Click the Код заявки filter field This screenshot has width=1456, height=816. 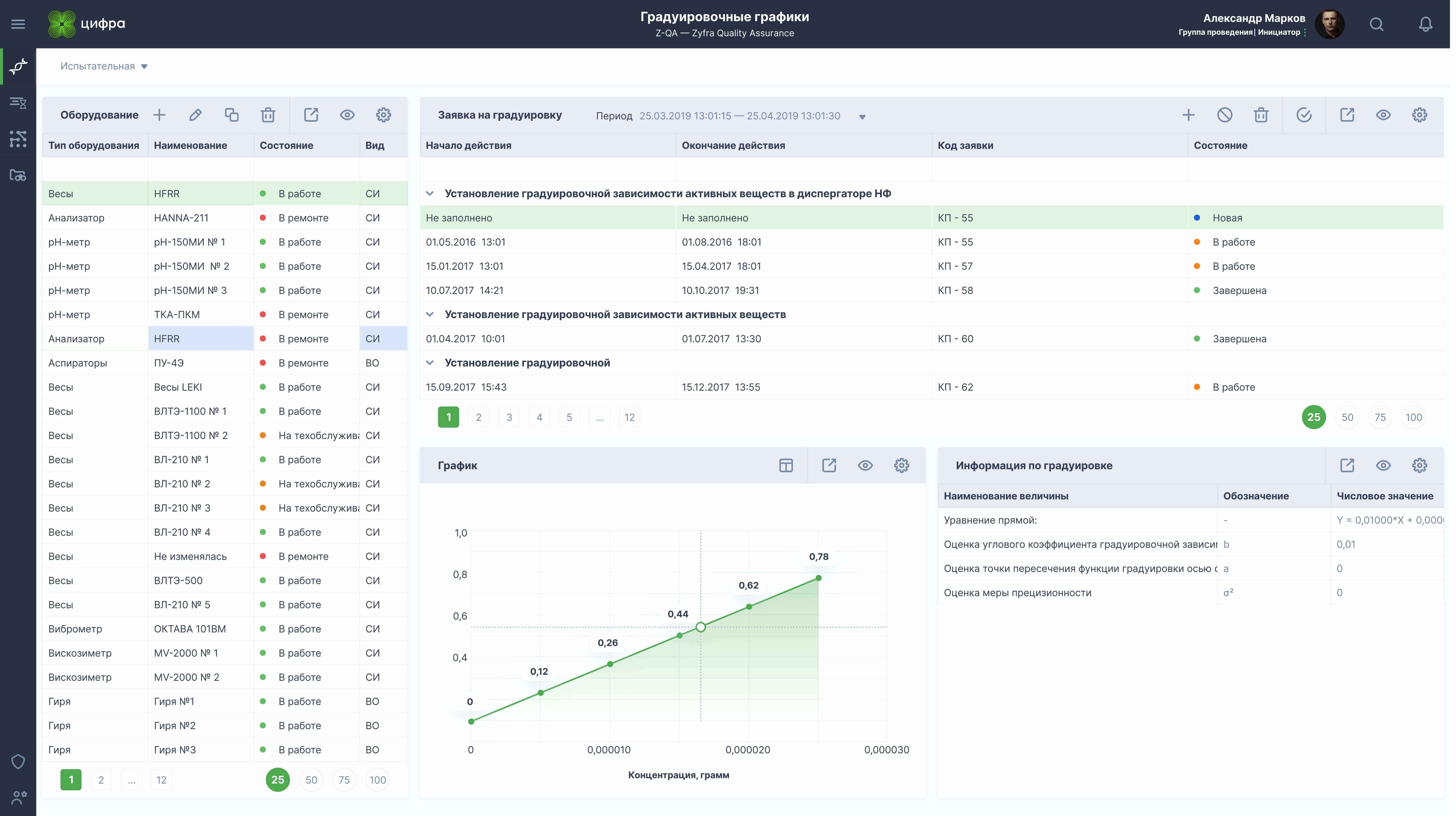1060,169
